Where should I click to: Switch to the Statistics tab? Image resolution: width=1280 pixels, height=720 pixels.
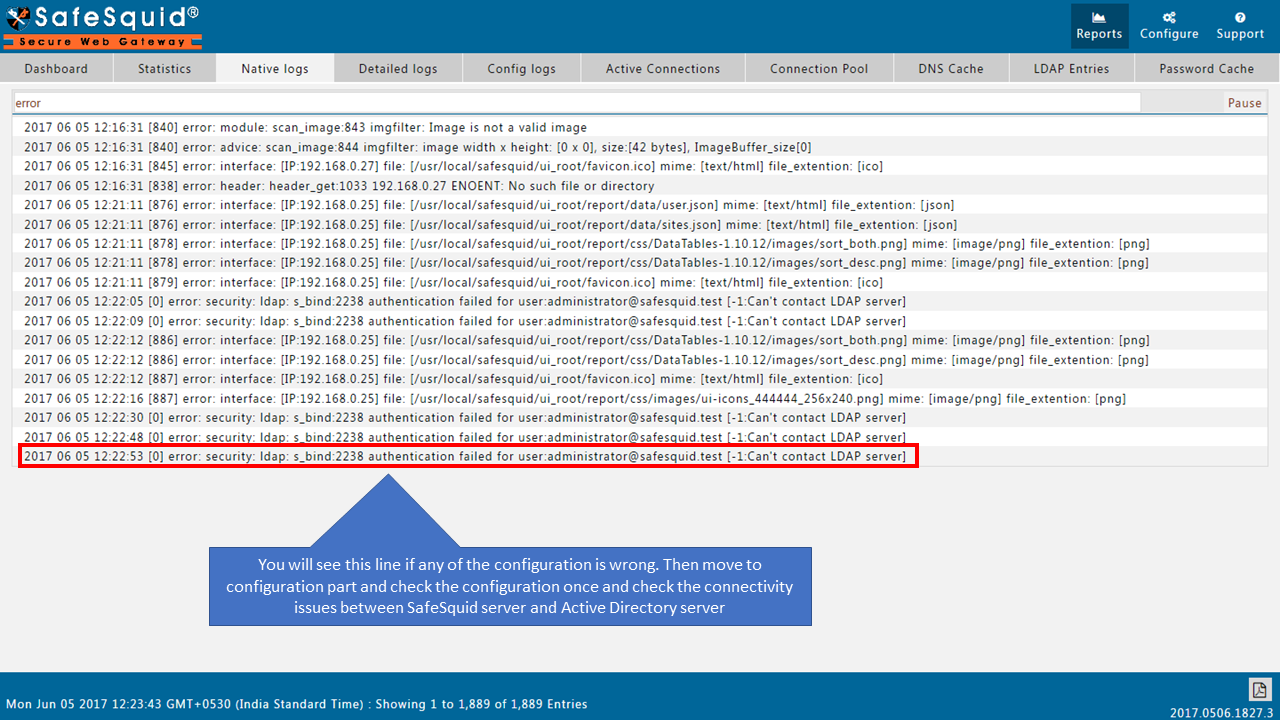click(x=164, y=69)
